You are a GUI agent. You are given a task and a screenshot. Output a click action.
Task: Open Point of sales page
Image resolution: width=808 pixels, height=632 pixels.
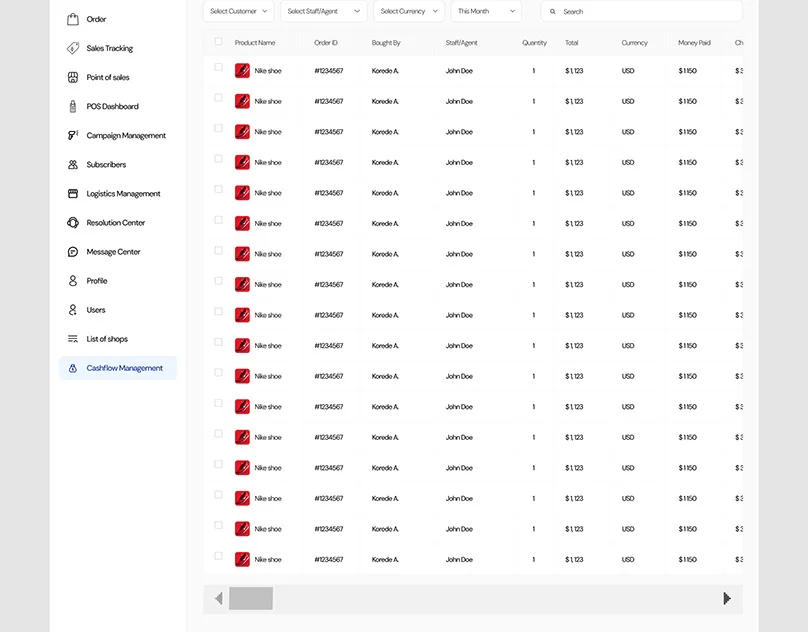108,77
